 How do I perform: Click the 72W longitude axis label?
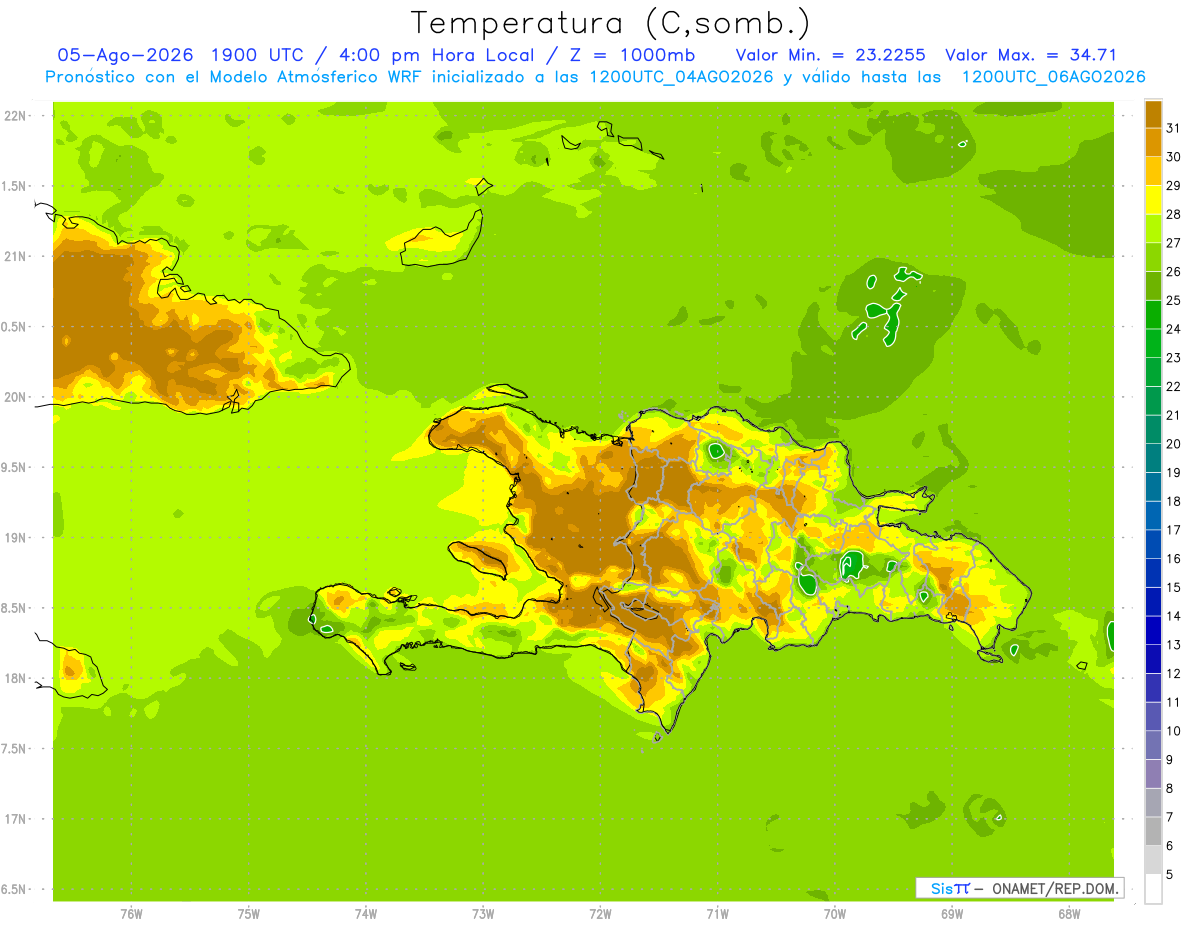pos(600,913)
